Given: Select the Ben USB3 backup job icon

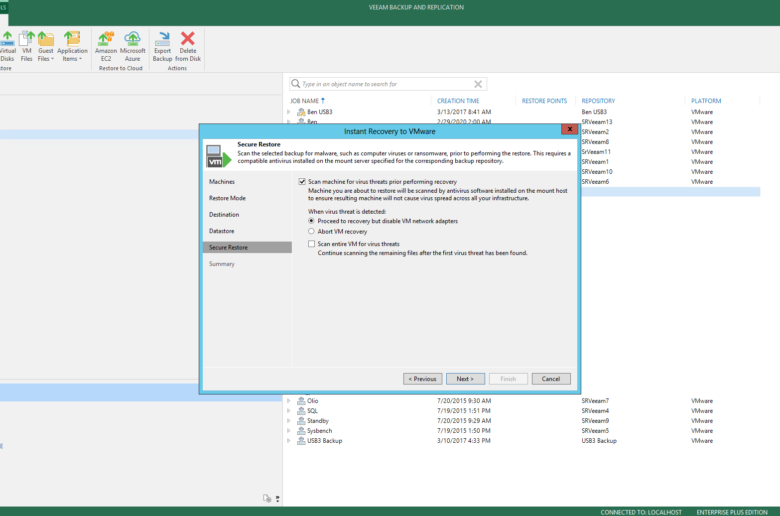Looking at the screenshot, I should point(301,112).
